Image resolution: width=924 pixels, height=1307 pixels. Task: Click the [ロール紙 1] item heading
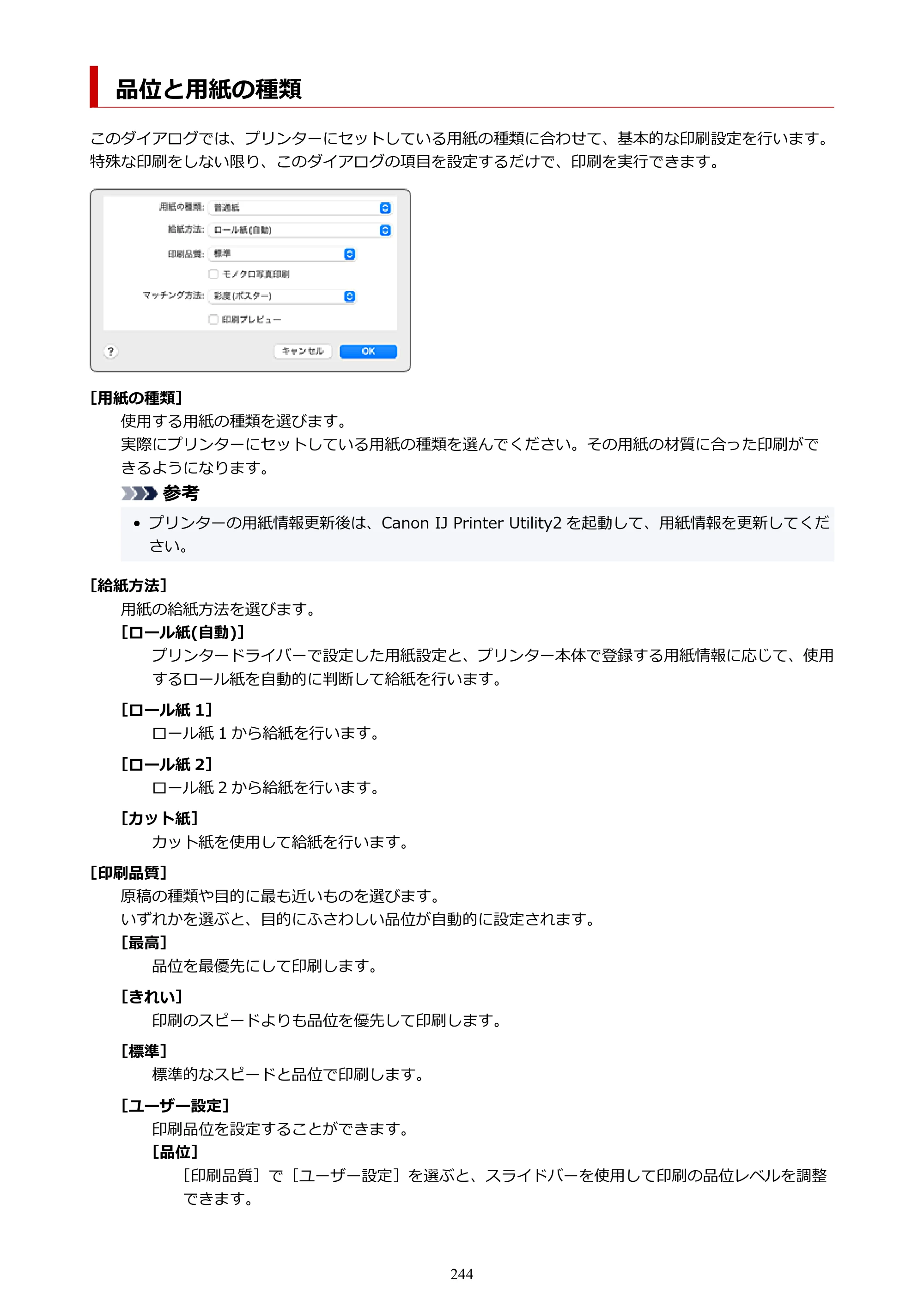[167, 710]
